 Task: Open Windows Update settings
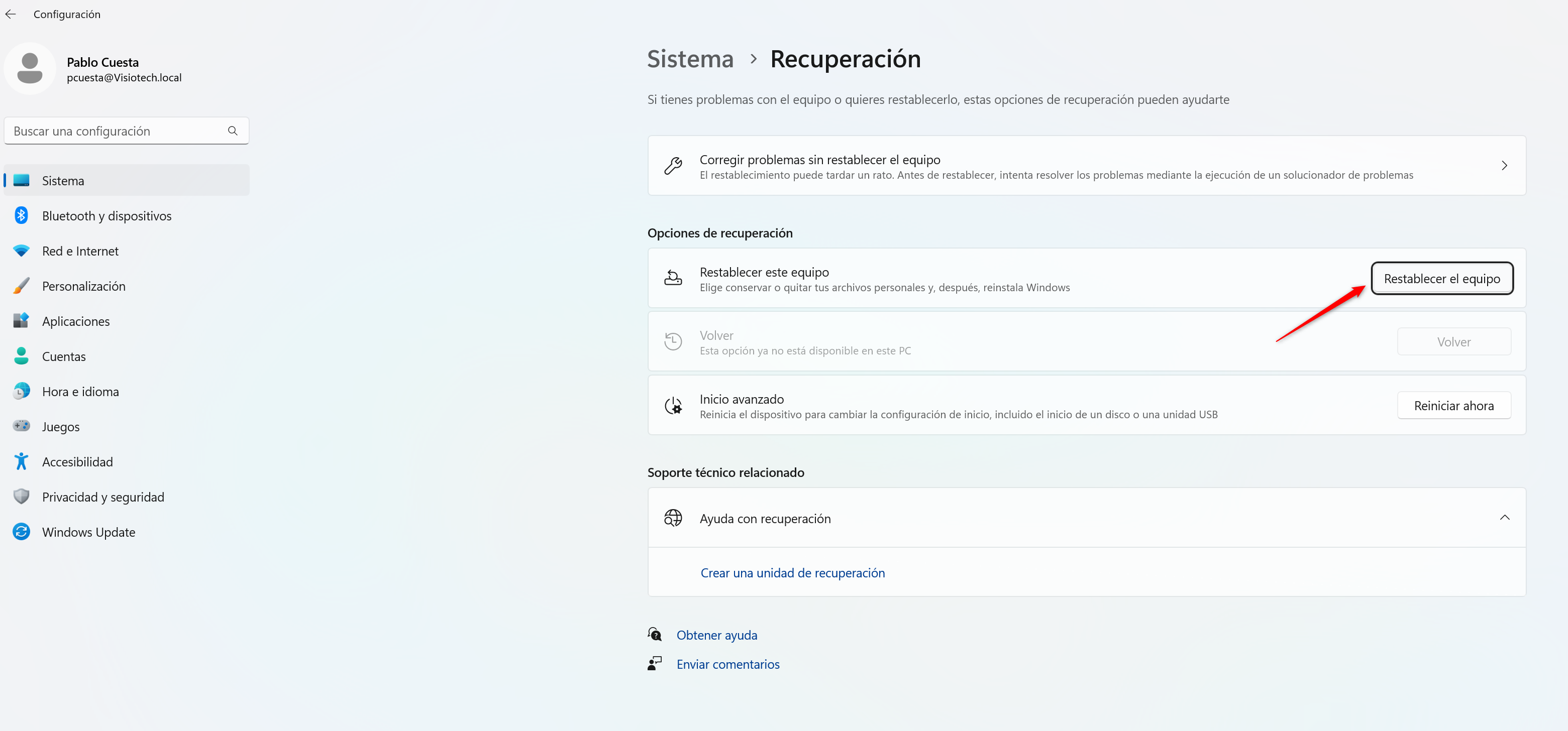coord(127,532)
